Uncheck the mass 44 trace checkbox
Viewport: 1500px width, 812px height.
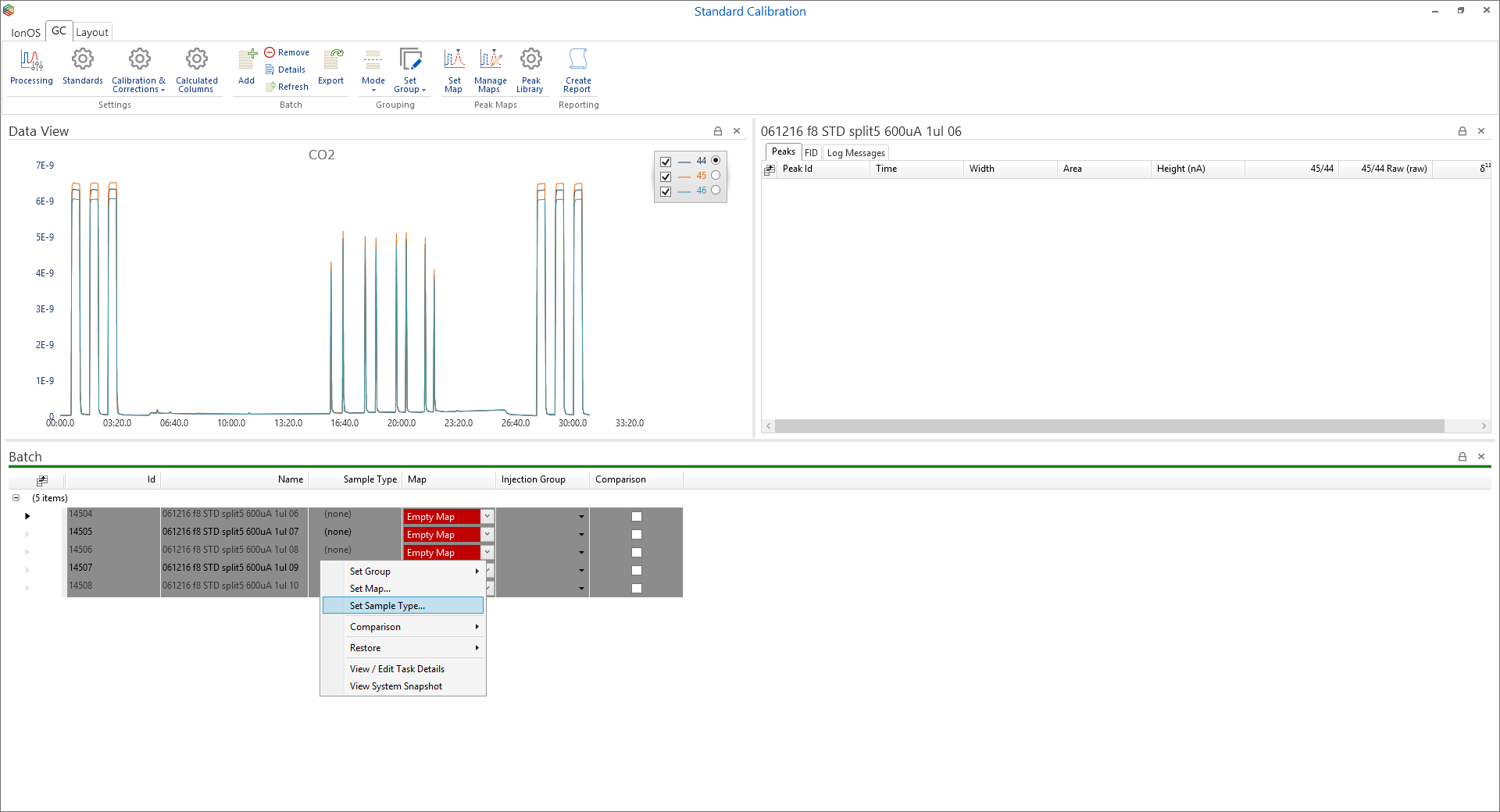click(x=666, y=162)
